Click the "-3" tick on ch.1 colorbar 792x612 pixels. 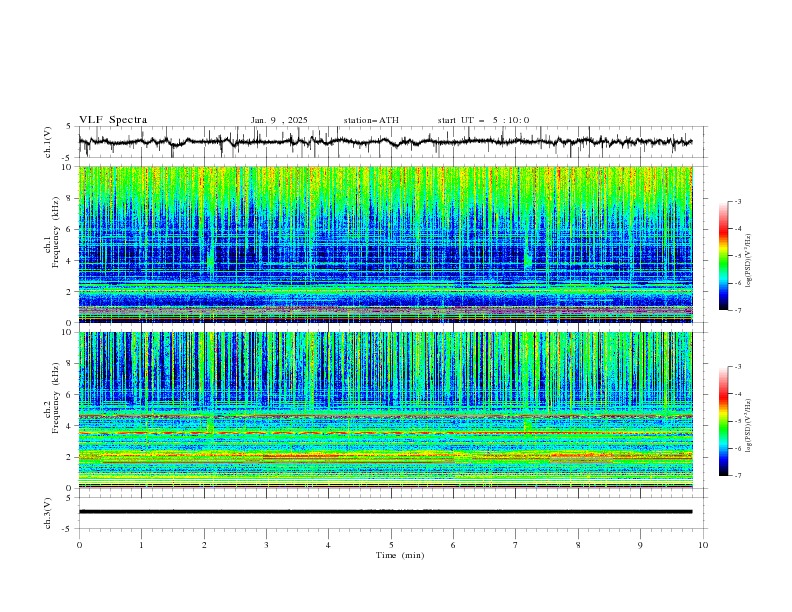point(737,201)
